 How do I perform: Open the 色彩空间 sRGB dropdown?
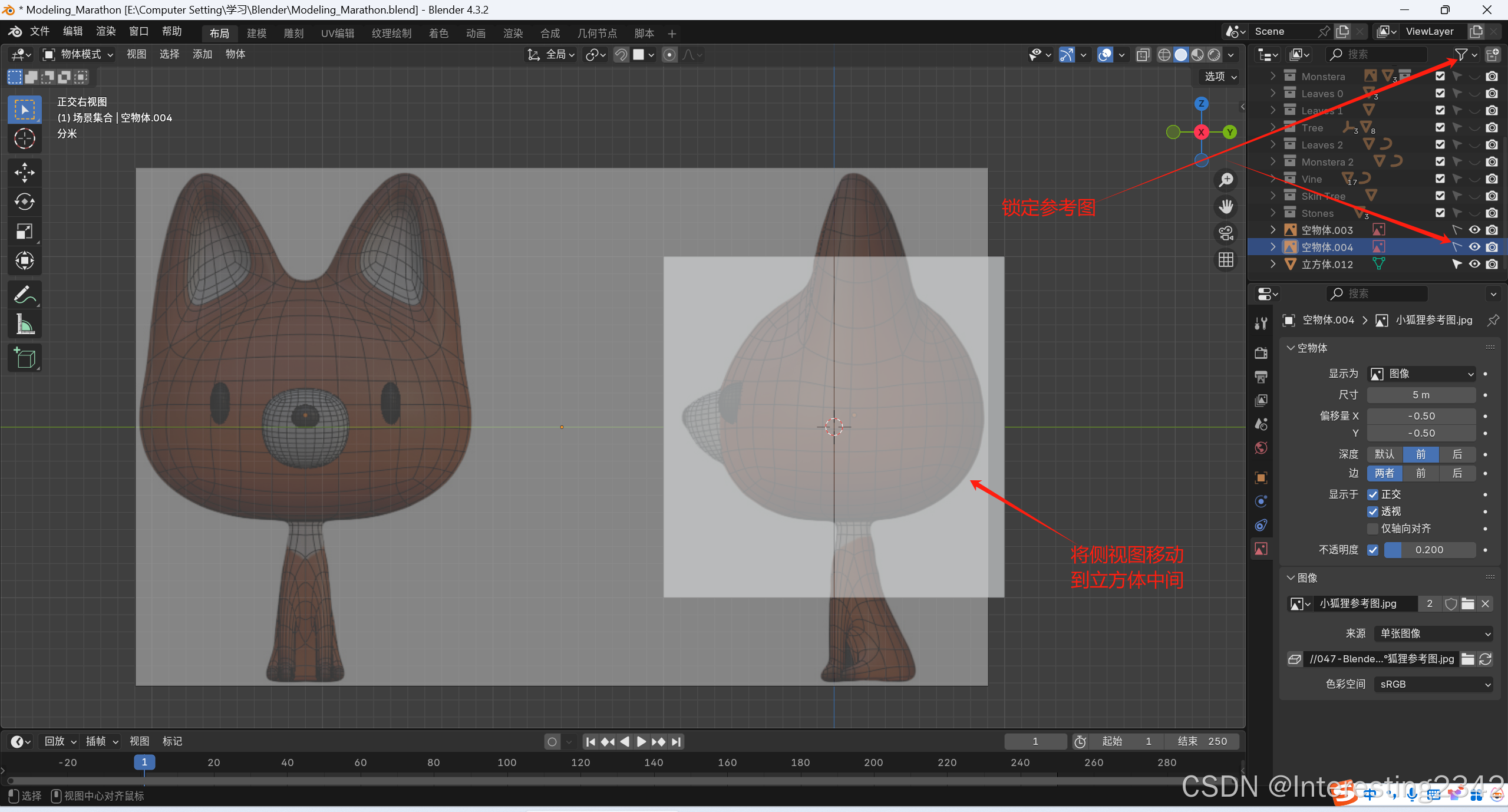(x=1434, y=684)
